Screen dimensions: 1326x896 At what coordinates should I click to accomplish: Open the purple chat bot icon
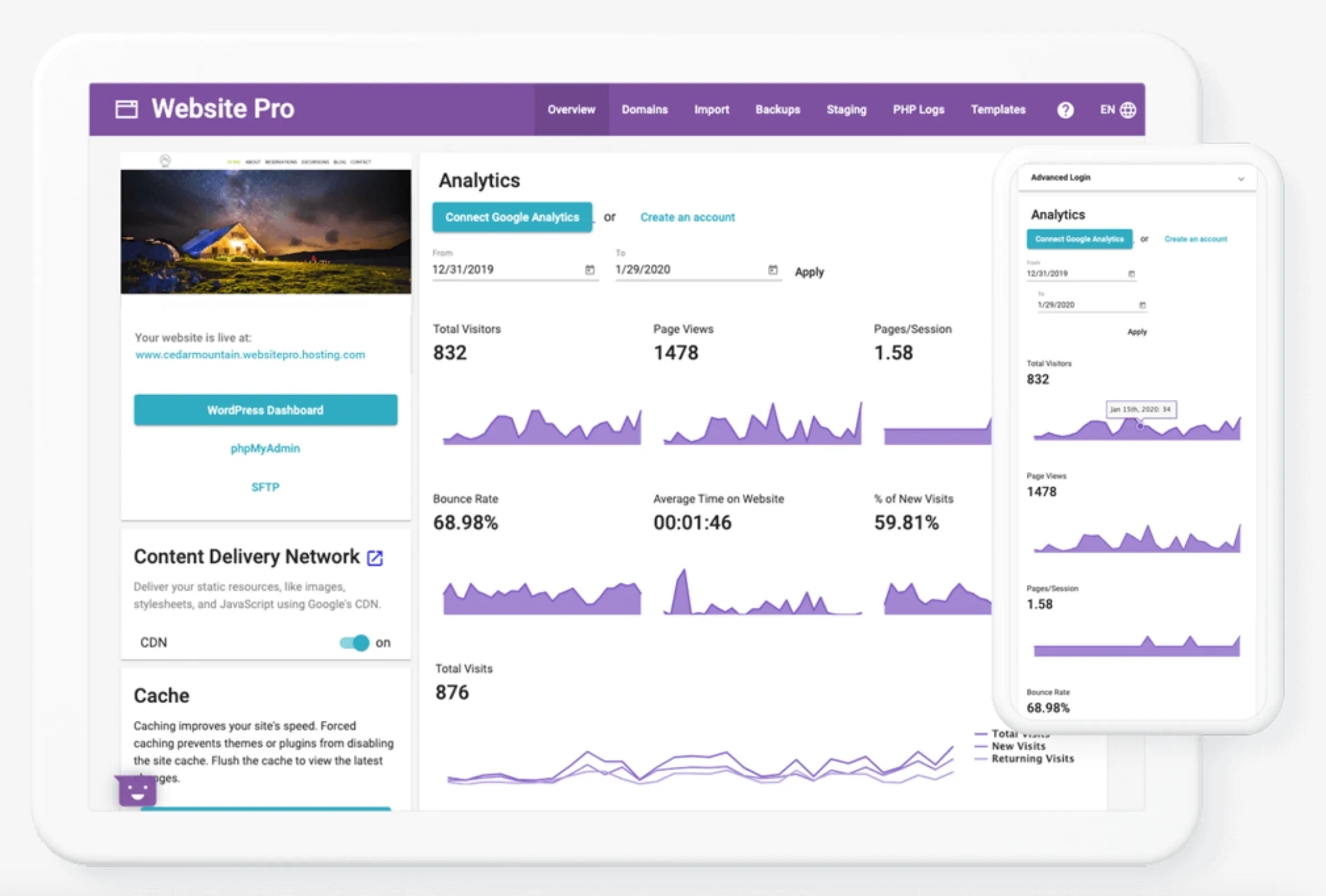coord(137,791)
